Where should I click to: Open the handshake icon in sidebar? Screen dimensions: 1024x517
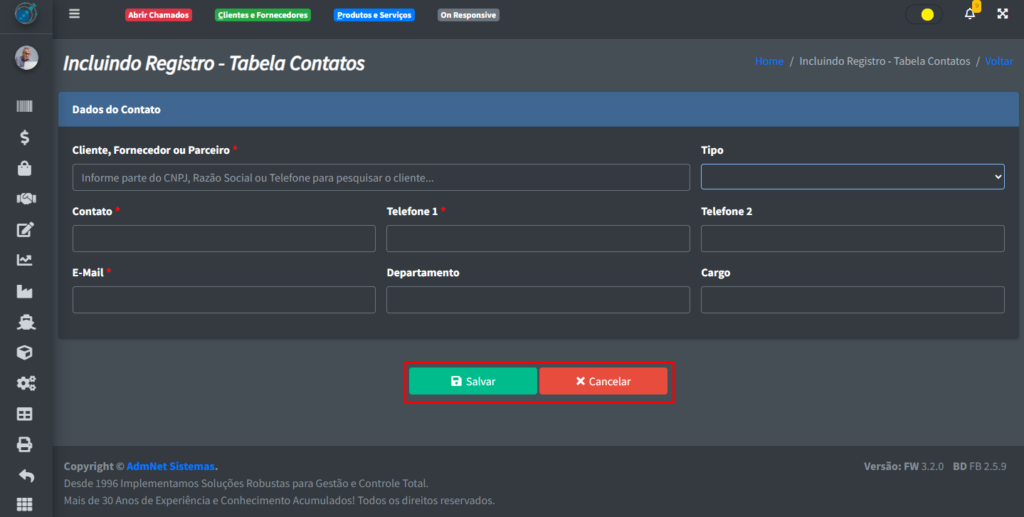25,199
